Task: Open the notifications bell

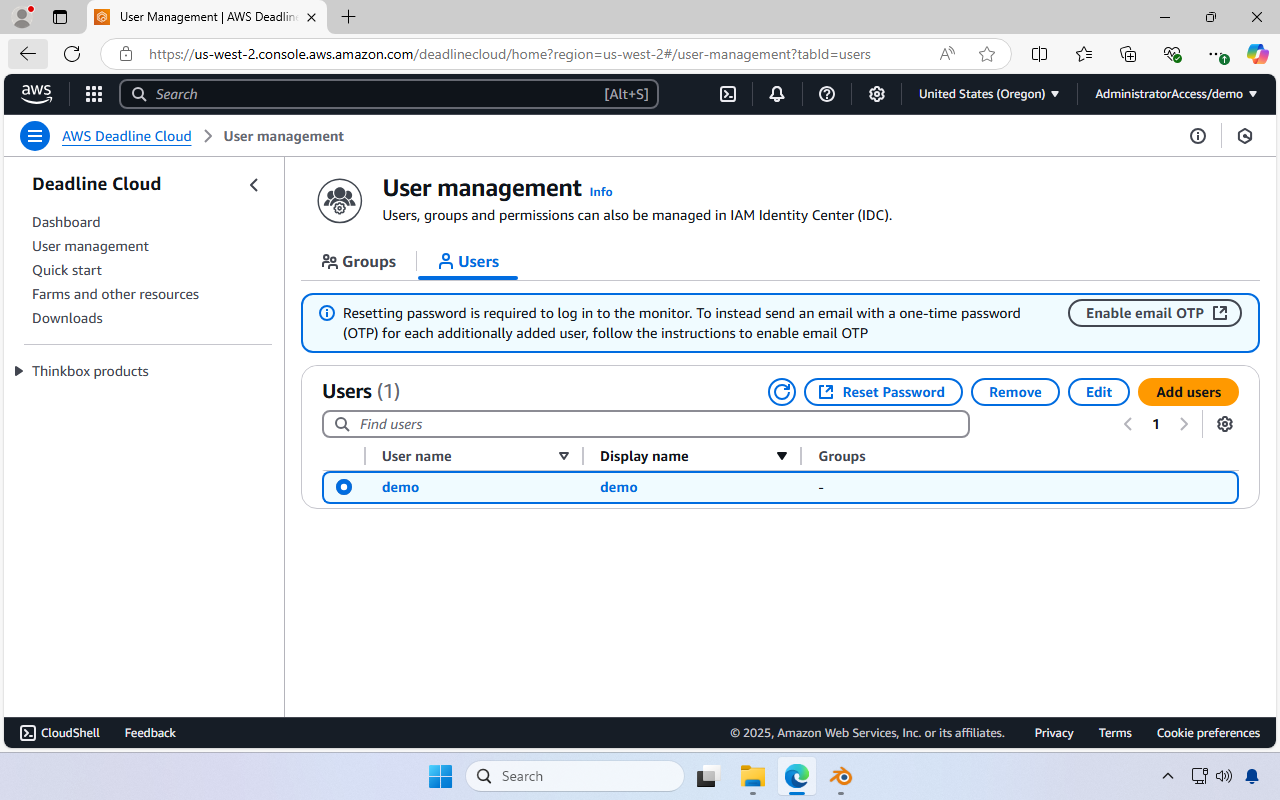Action: (777, 93)
